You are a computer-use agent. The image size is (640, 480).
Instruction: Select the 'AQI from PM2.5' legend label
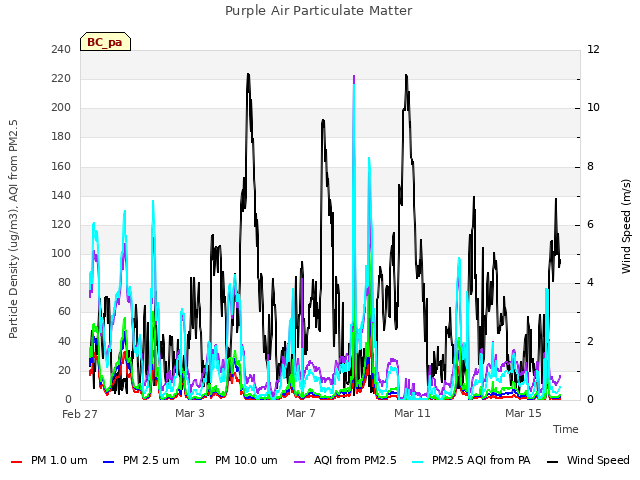(355, 460)
